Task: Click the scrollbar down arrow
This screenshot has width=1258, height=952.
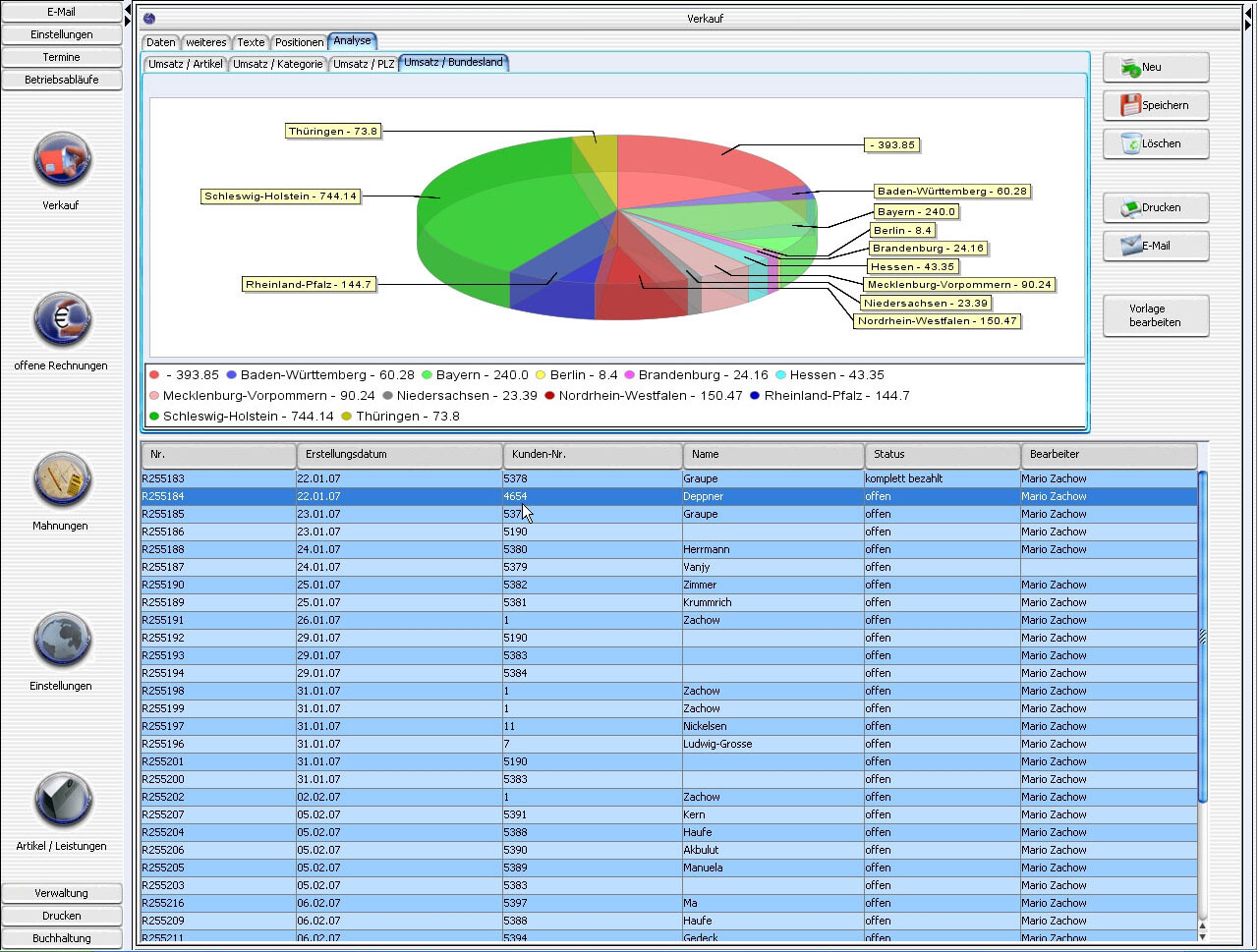Action: (1203, 936)
